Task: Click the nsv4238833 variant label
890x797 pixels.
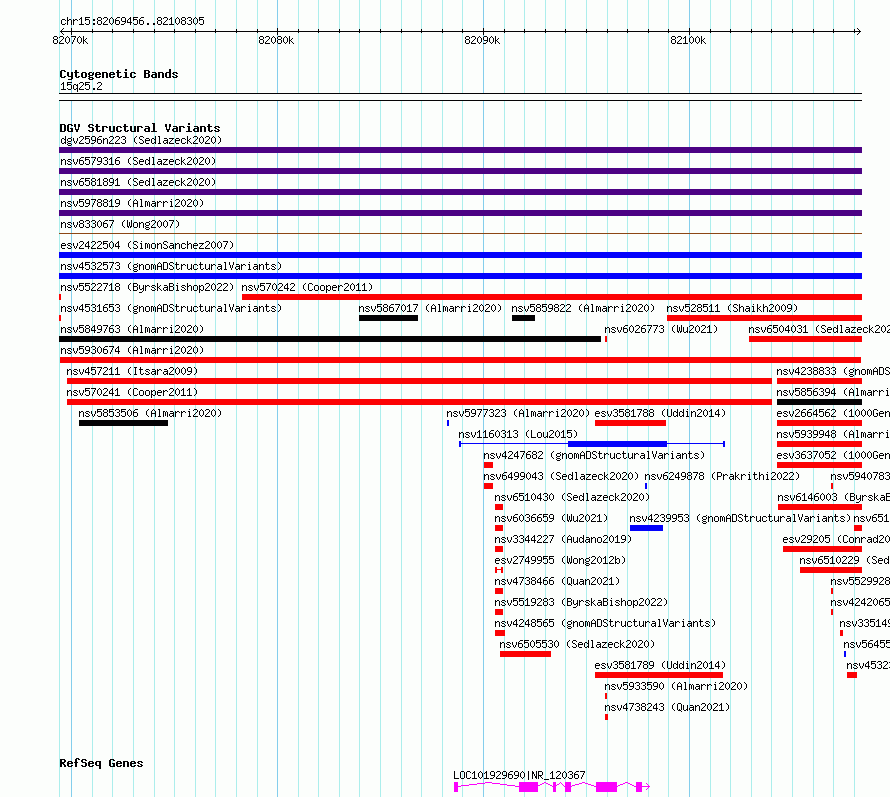Action: (x=833, y=371)
